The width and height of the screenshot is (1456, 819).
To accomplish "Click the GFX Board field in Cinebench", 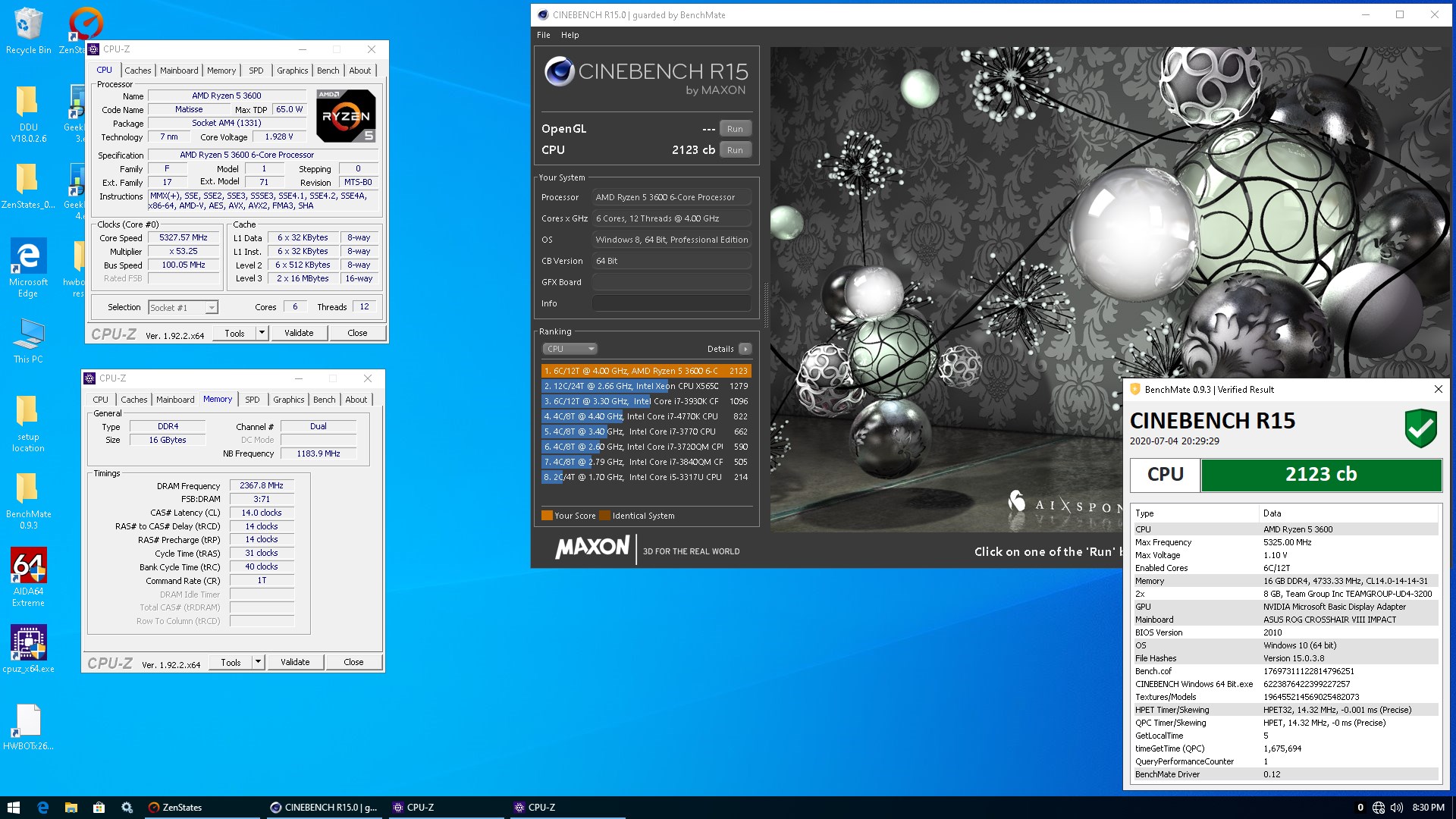I will click(671, 282).
